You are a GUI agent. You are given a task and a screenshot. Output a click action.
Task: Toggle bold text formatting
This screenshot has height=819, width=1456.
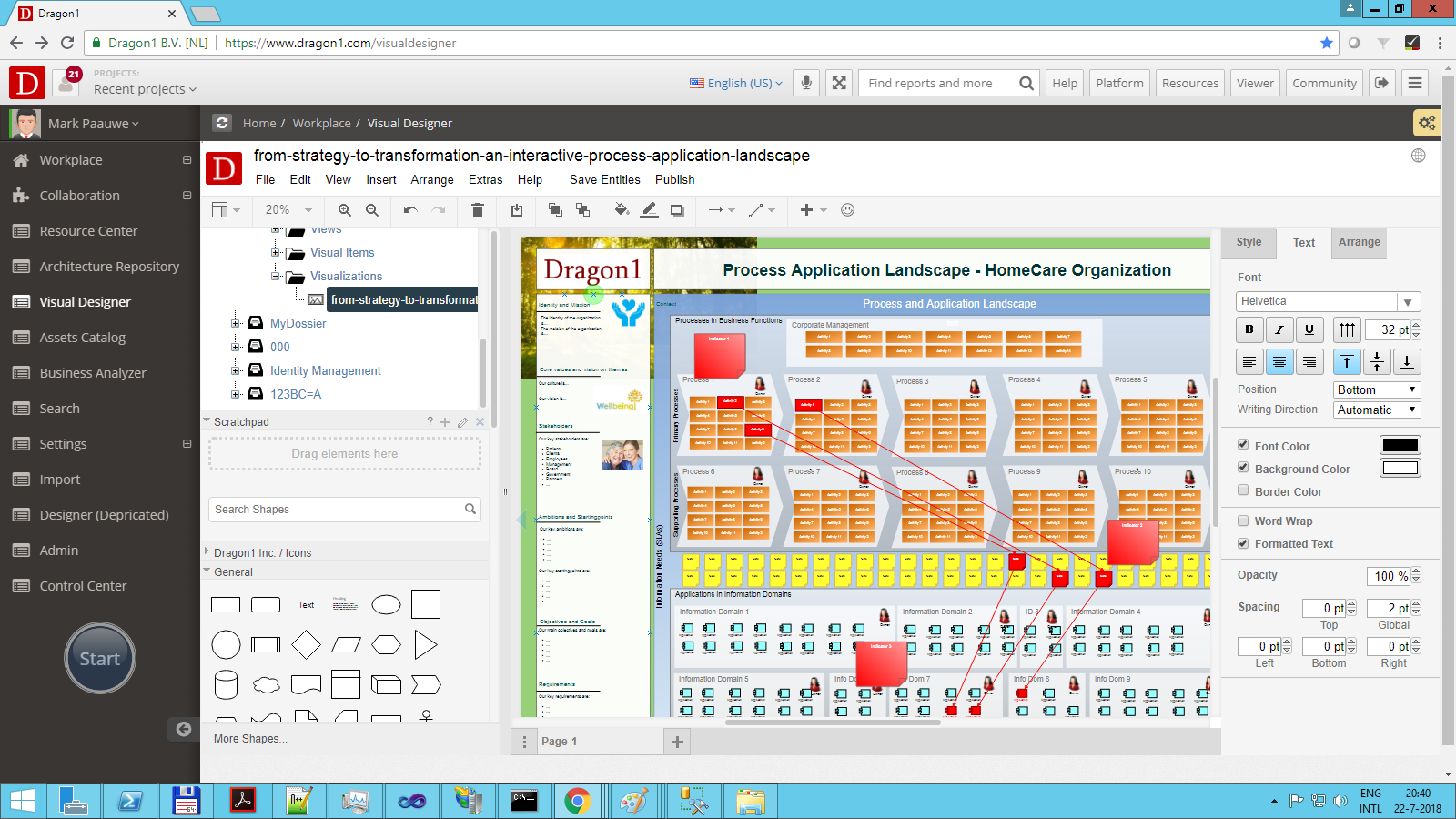[1249, 329]
